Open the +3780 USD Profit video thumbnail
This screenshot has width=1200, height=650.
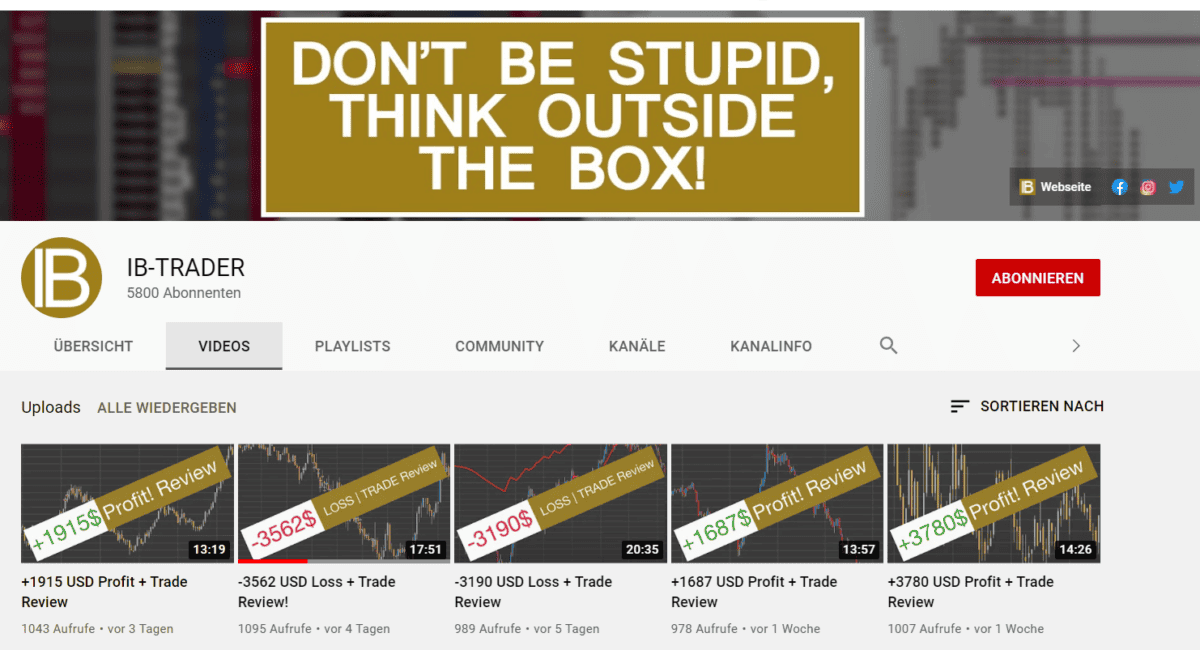pyautogui.click(x=992, y=503)
